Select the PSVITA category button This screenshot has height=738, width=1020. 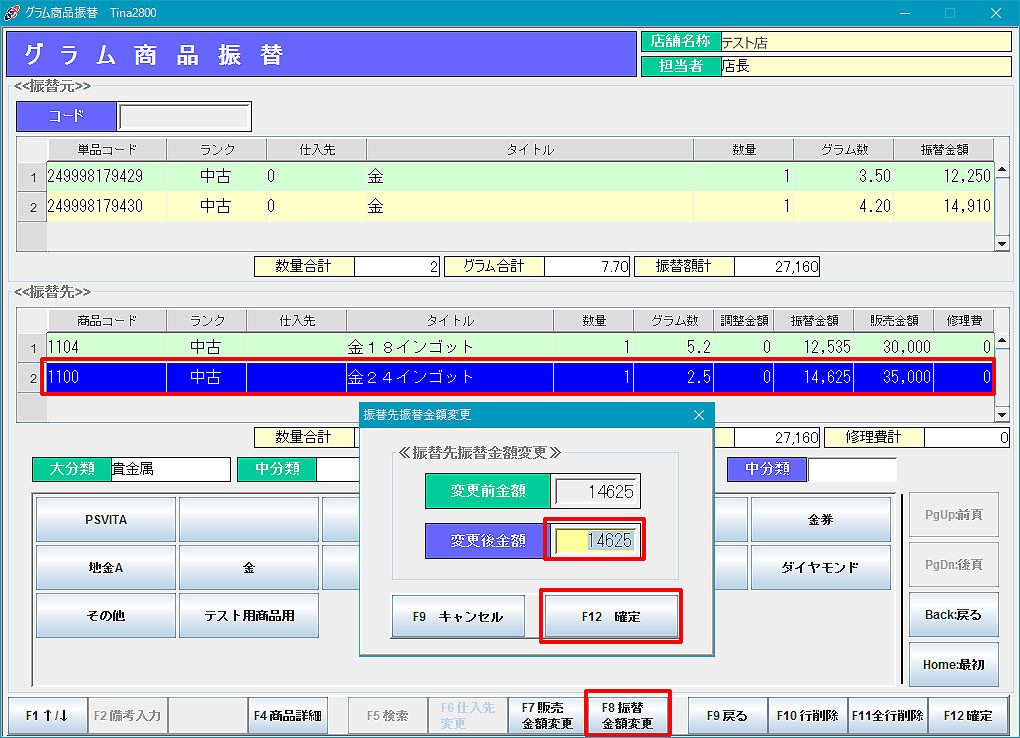coord(106,520)
